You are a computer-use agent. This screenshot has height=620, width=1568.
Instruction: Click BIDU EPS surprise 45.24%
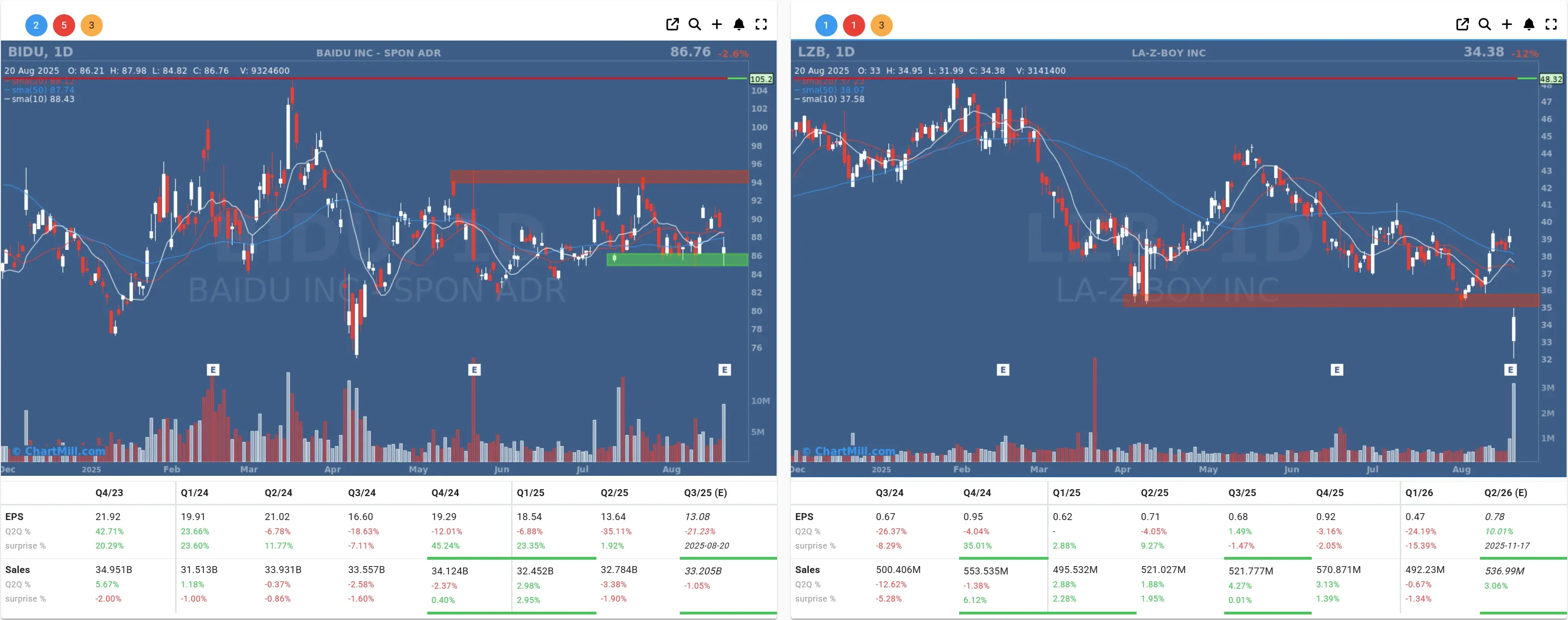coord(446,546)
